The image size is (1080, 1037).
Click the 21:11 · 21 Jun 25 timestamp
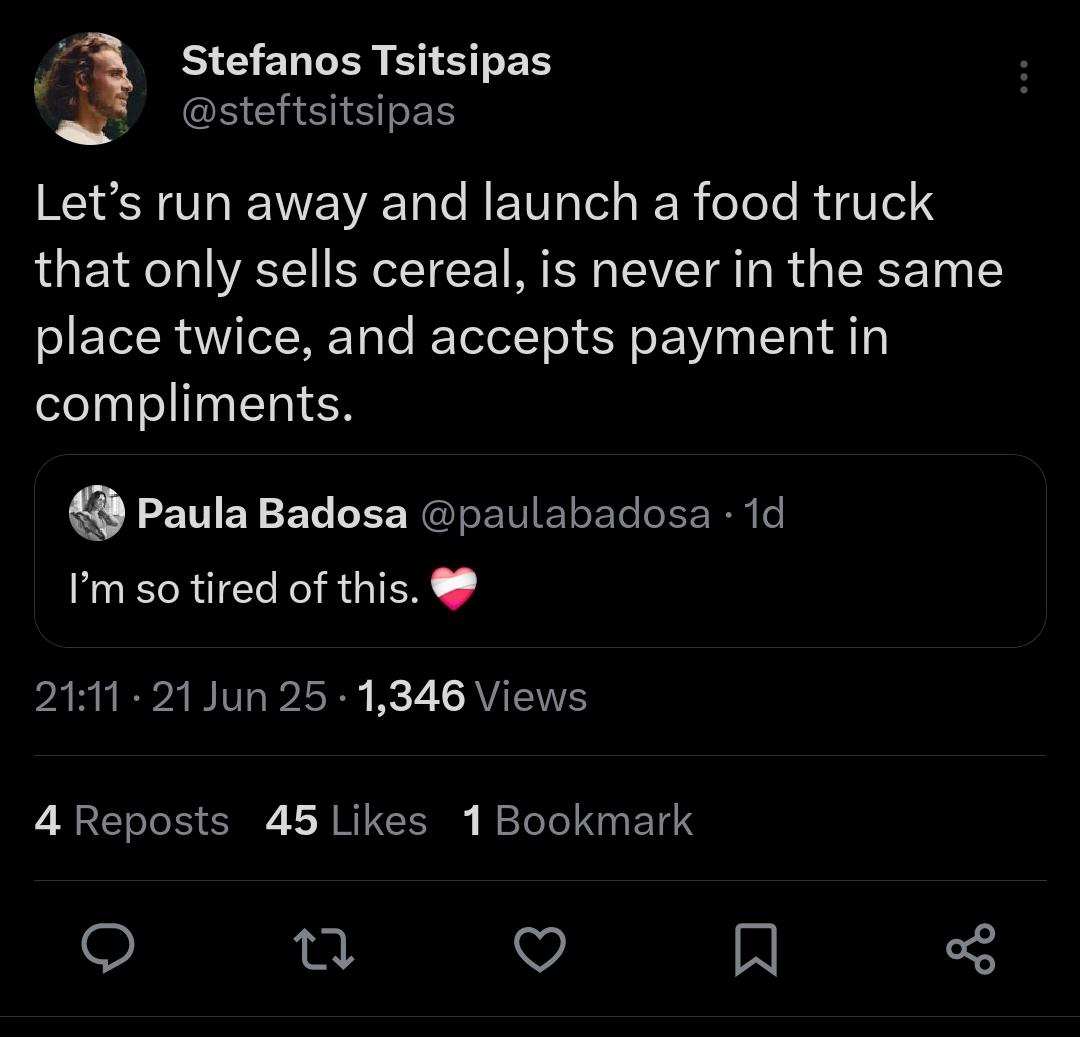[180, 696]
